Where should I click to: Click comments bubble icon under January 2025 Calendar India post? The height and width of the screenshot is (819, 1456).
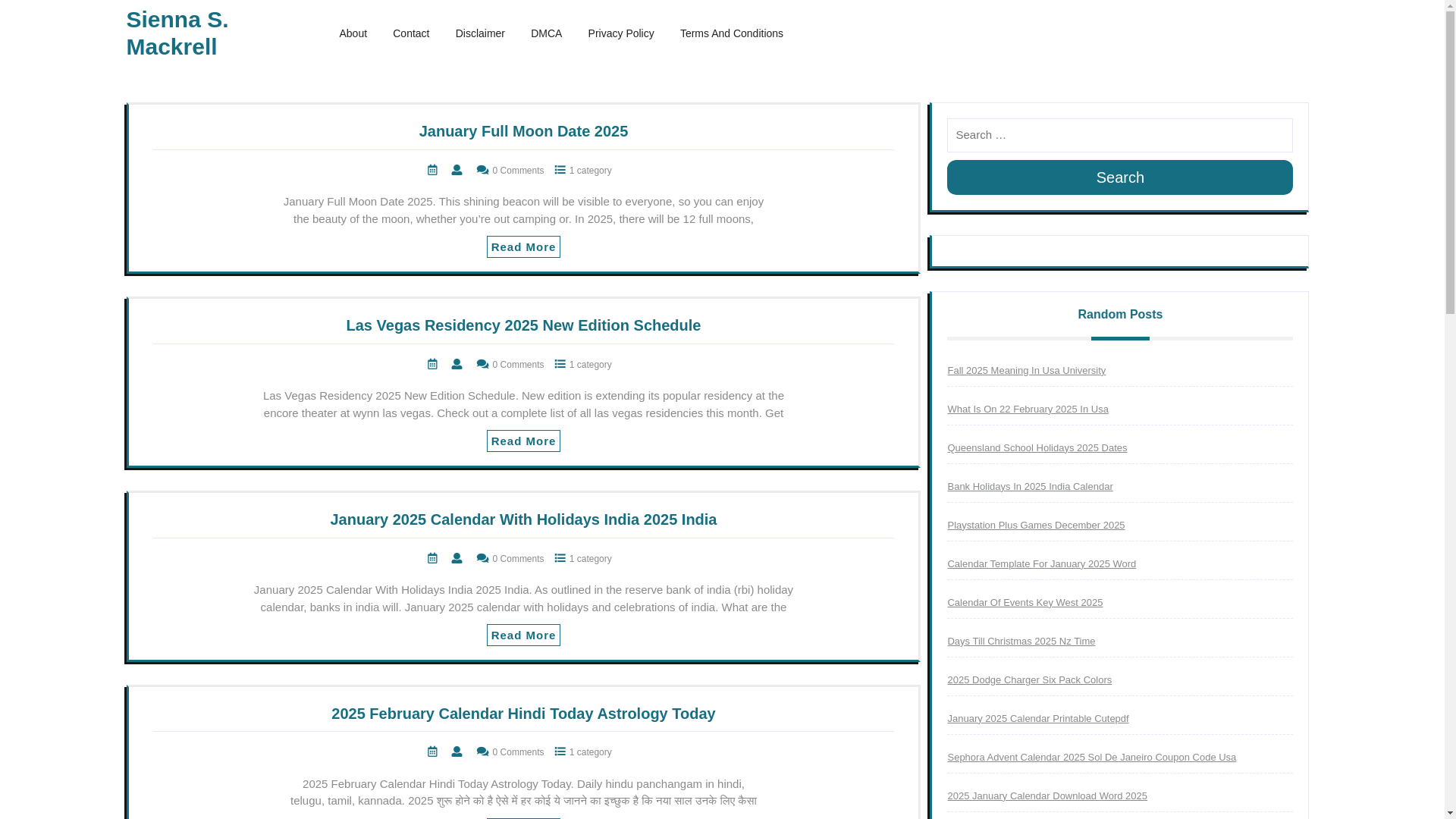[482, 559]
